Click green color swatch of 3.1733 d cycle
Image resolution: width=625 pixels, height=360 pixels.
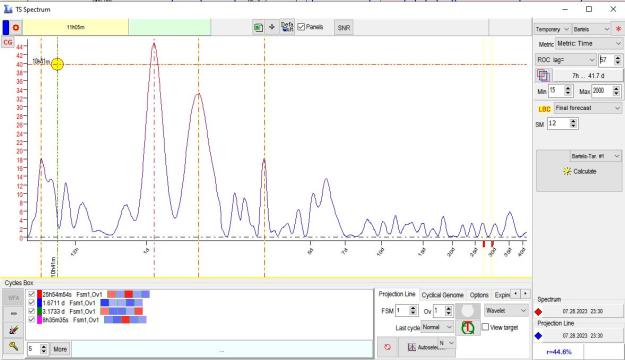click(39, 311)
